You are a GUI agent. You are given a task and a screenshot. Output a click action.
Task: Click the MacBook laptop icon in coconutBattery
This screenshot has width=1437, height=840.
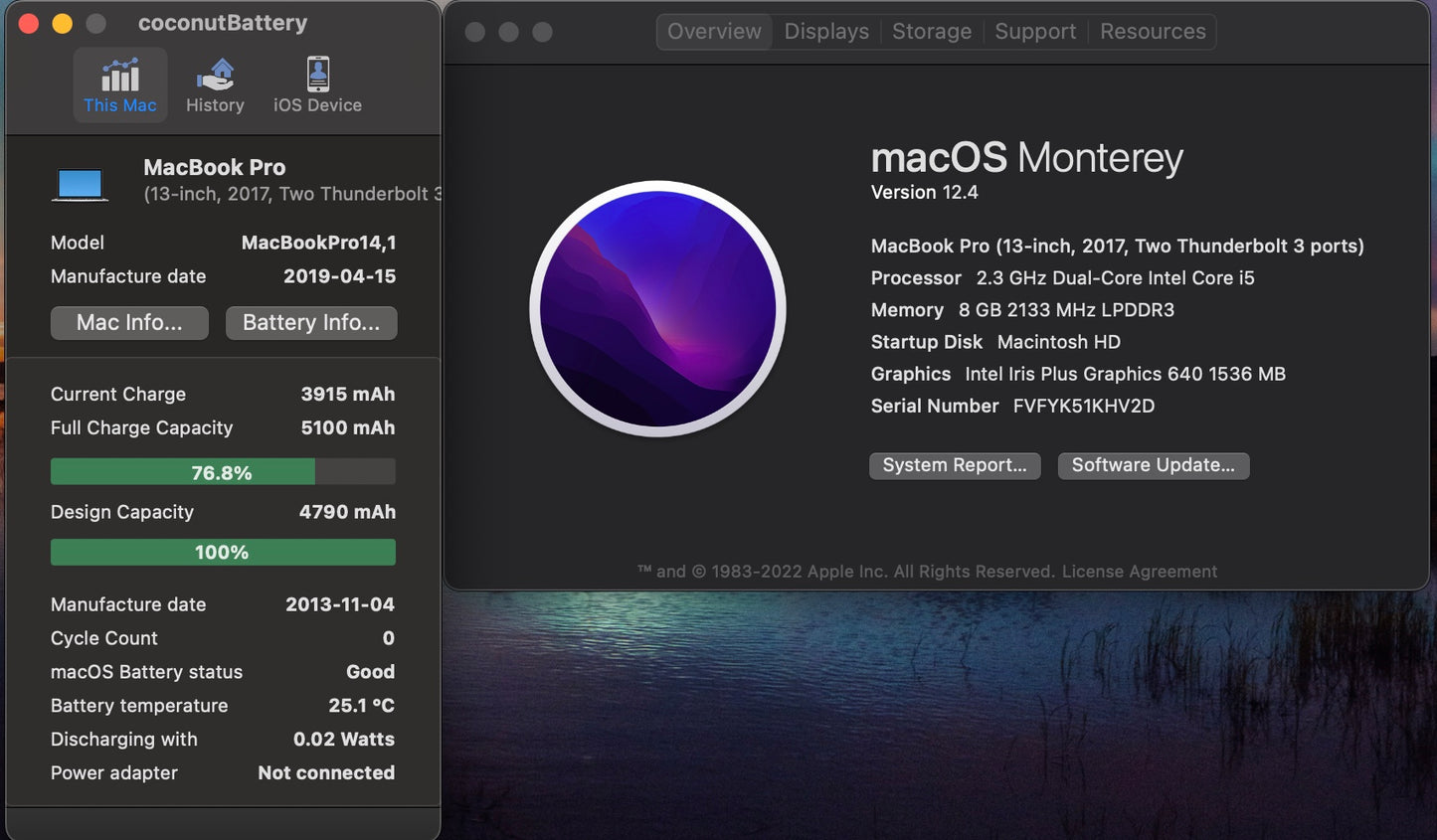[x=80, y=181]
